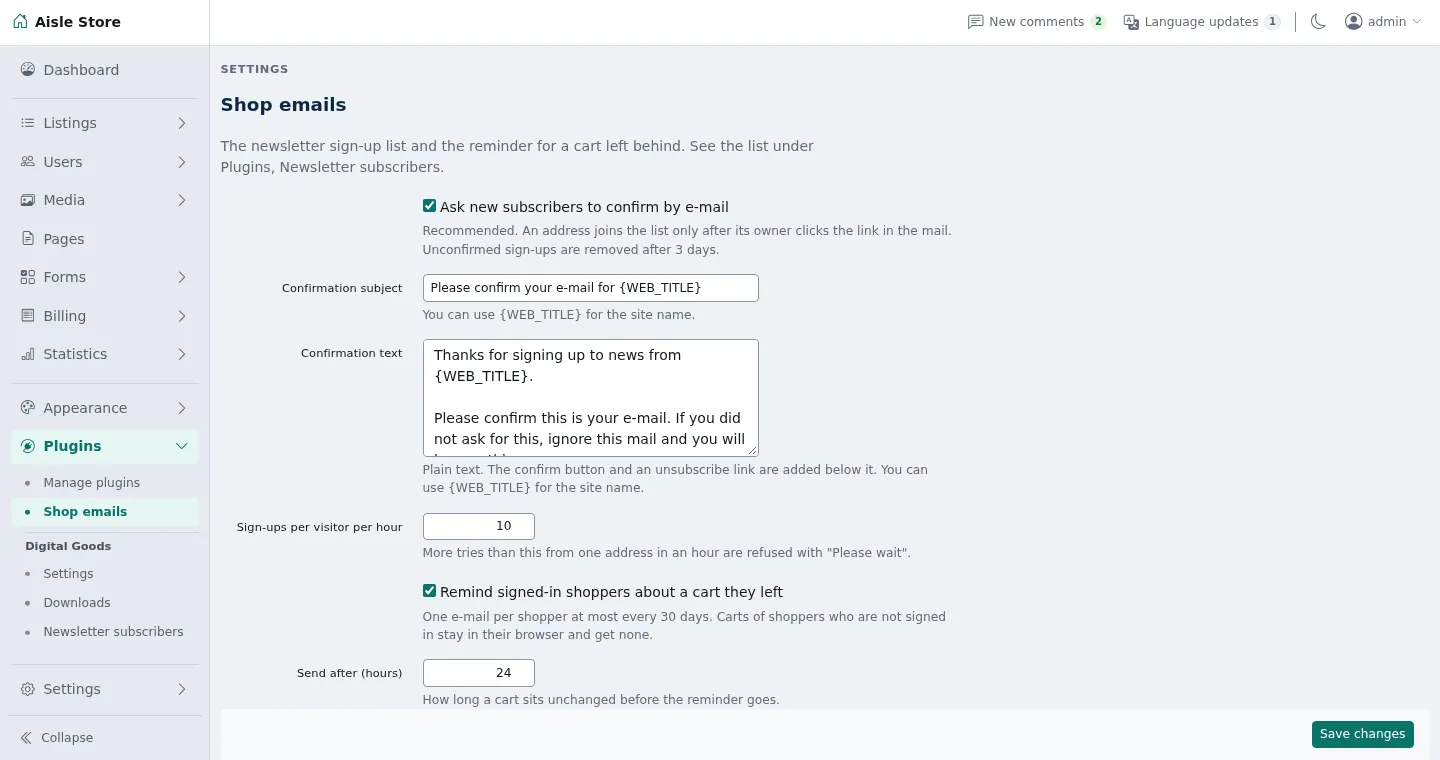This screenshot has width=1440, height=760.
Task: Click the Save changes button
Action: (x=1362, y=734)
